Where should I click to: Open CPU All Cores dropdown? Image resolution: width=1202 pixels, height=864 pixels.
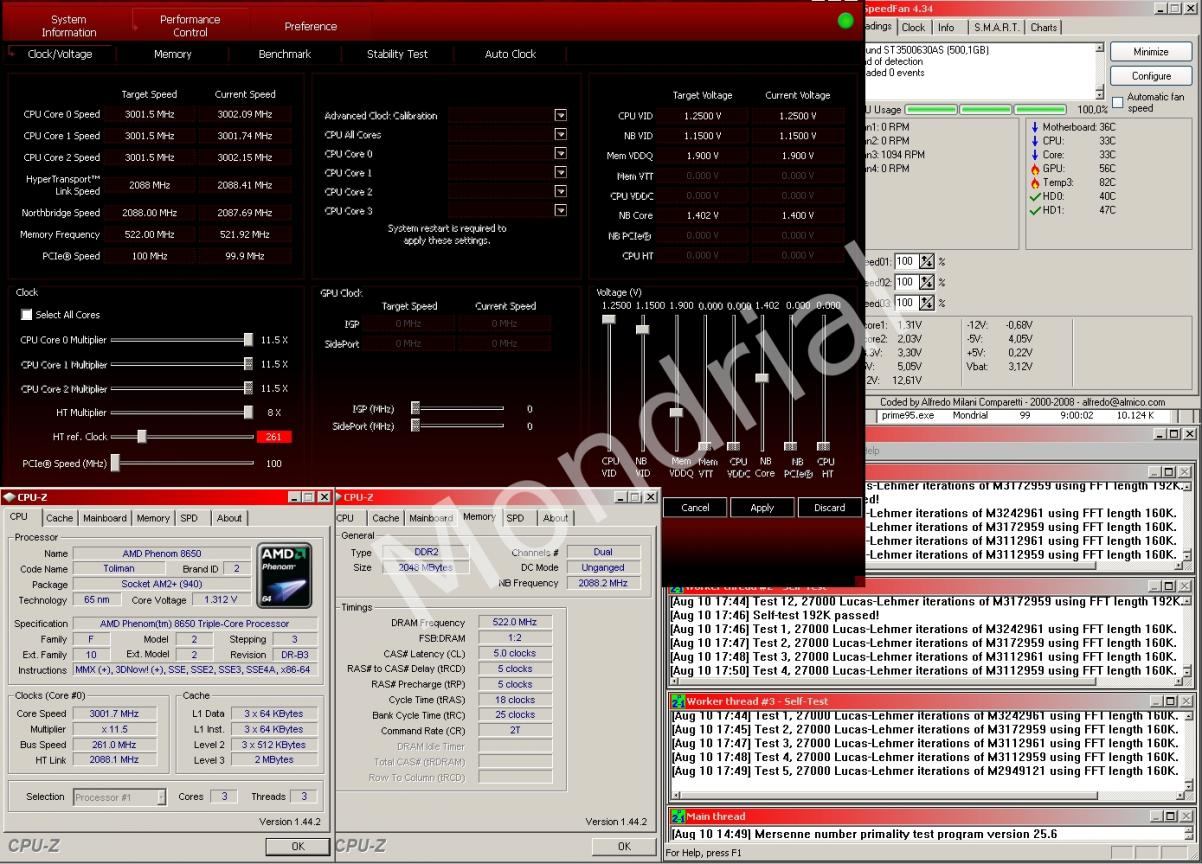pyautogui.click(x=560, y=135)
